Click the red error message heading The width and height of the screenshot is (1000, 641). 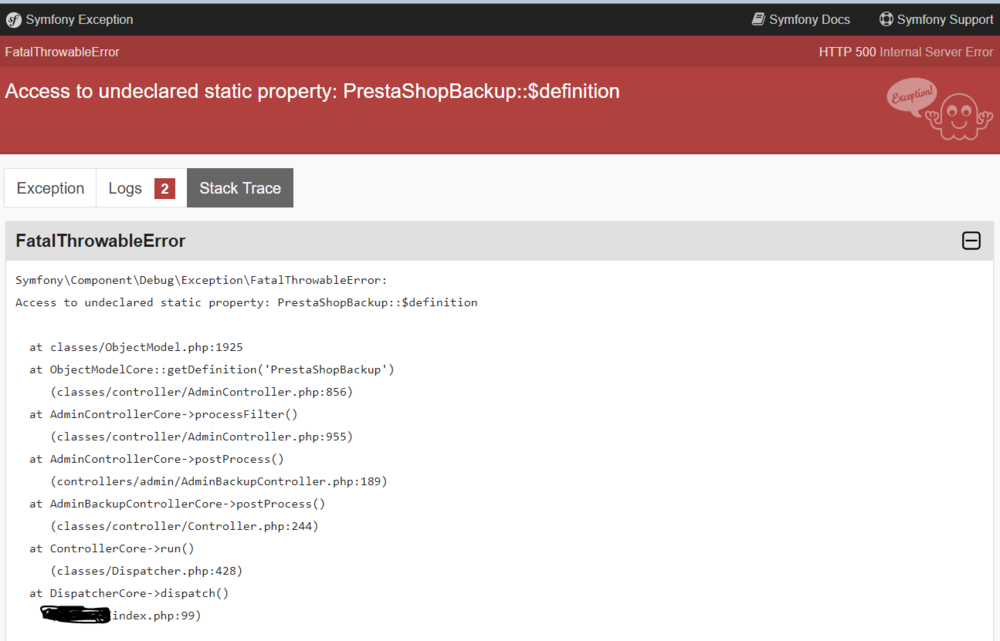pyautogui.click(x=312, y=91)
